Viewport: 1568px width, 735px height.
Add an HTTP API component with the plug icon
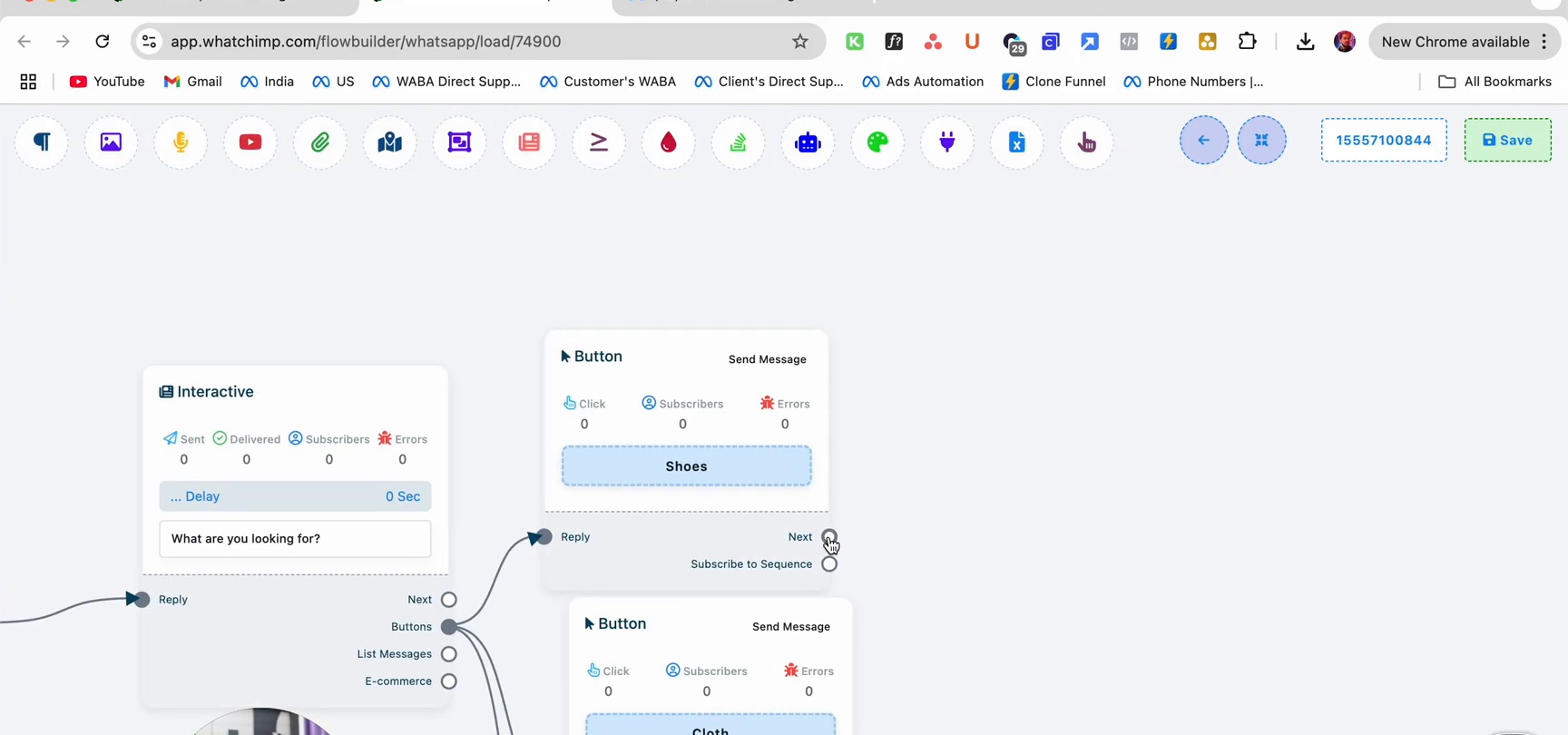click(947, 142)
